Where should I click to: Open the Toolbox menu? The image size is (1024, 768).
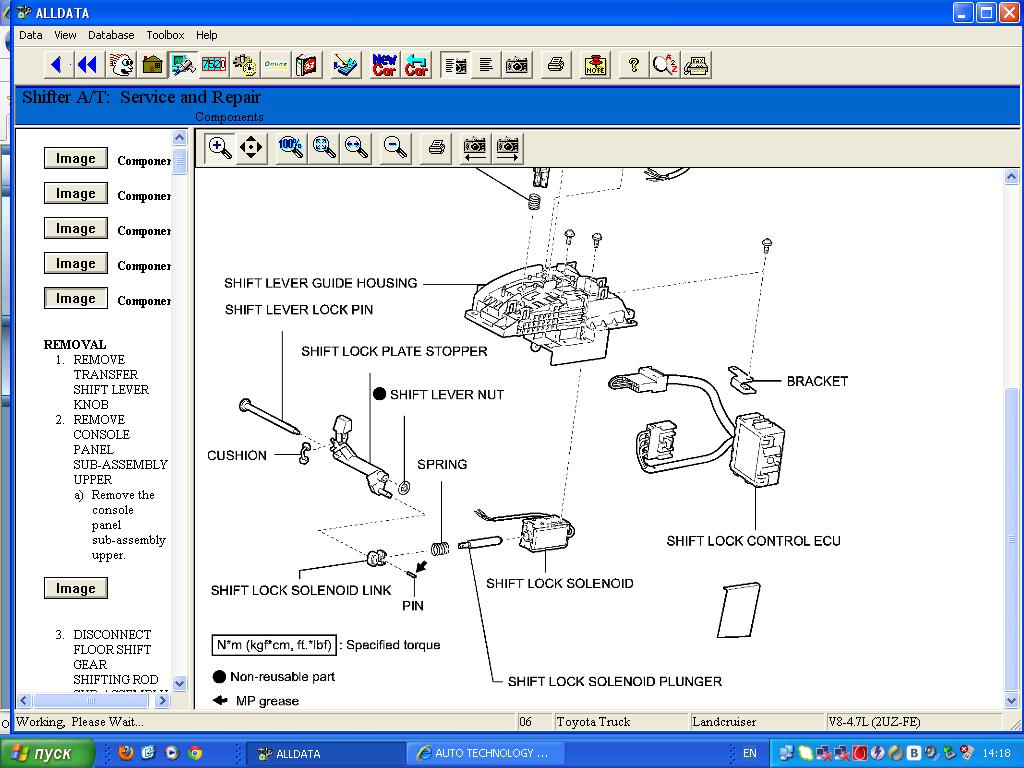165,35
